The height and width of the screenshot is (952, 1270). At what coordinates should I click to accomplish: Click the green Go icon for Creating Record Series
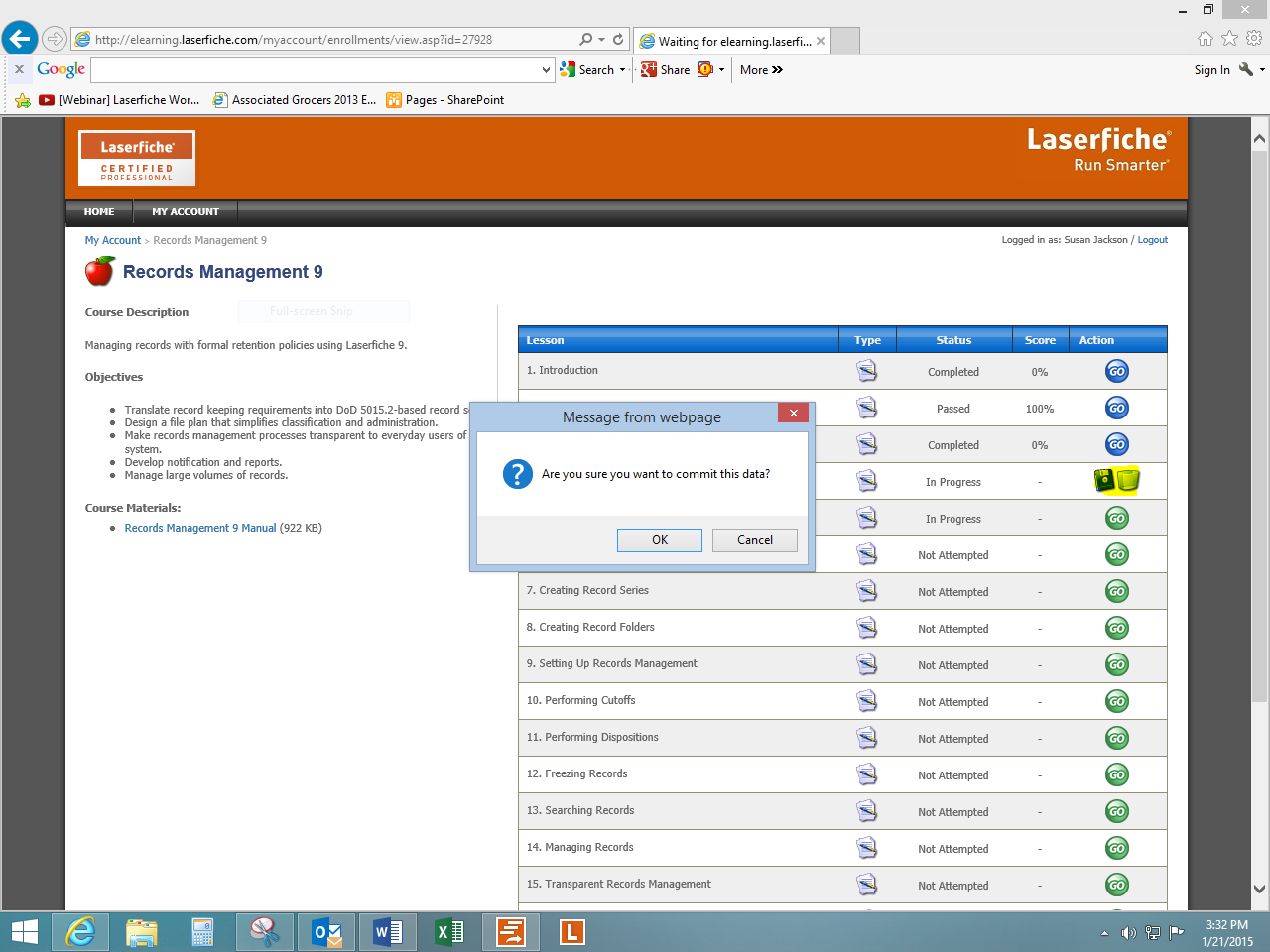tap(1116, 592)
